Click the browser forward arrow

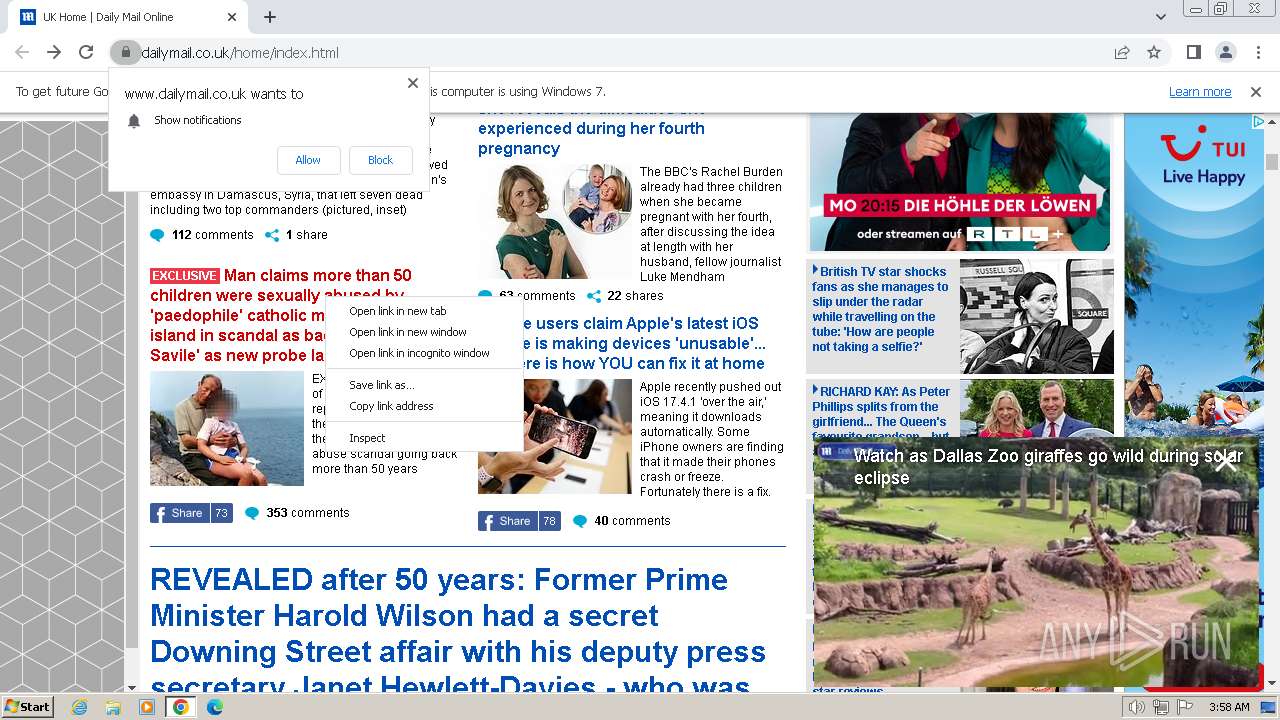pos(54,53)
